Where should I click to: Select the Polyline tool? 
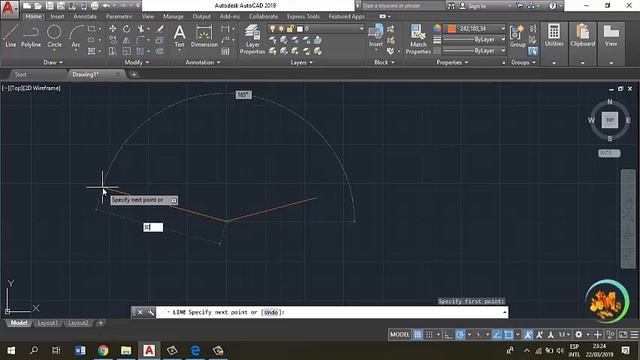click(x=31, y=36)
